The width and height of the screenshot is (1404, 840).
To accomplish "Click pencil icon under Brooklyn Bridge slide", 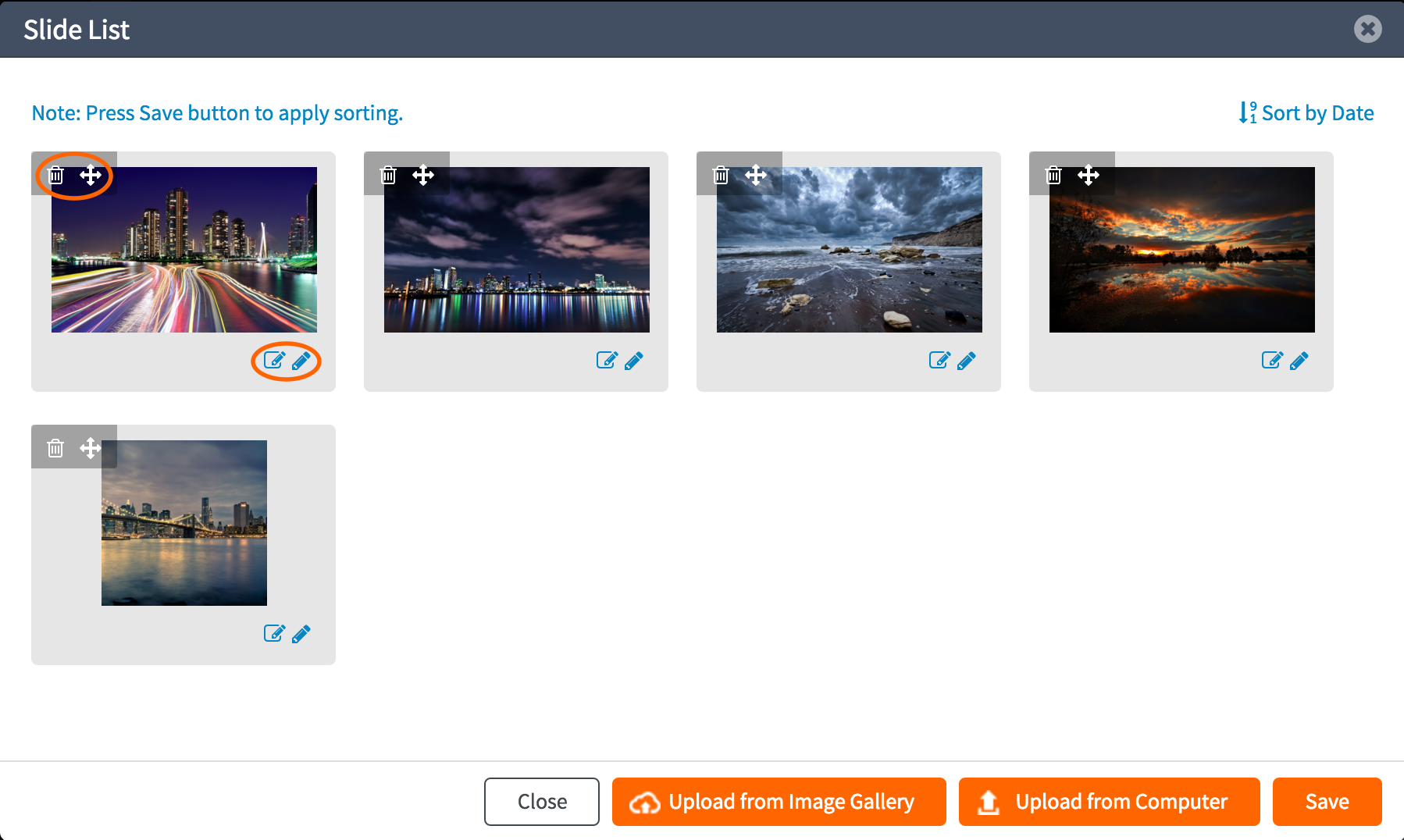I will coord(301,634).
